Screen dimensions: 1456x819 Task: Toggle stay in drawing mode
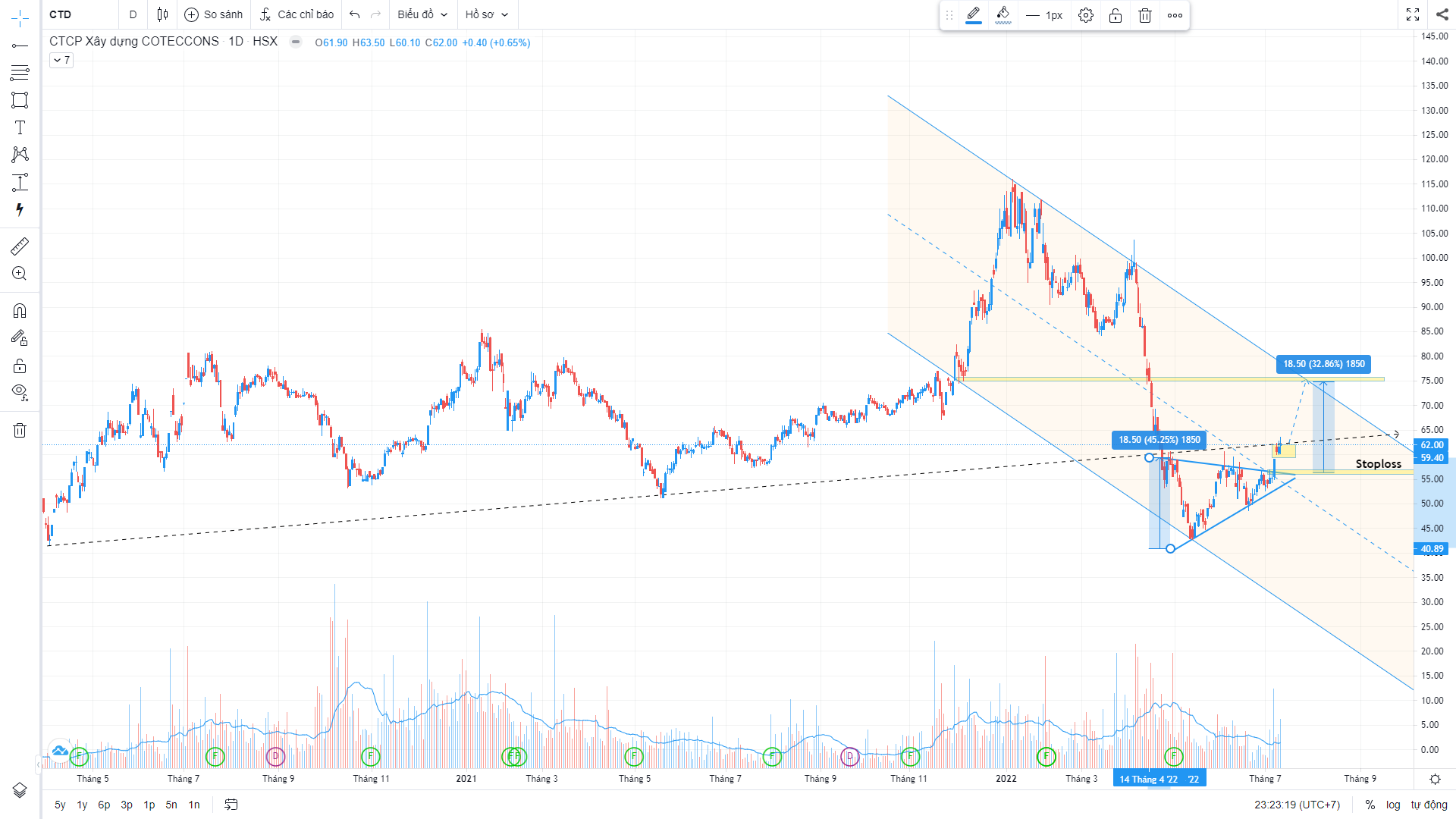[x=20, y=338]
